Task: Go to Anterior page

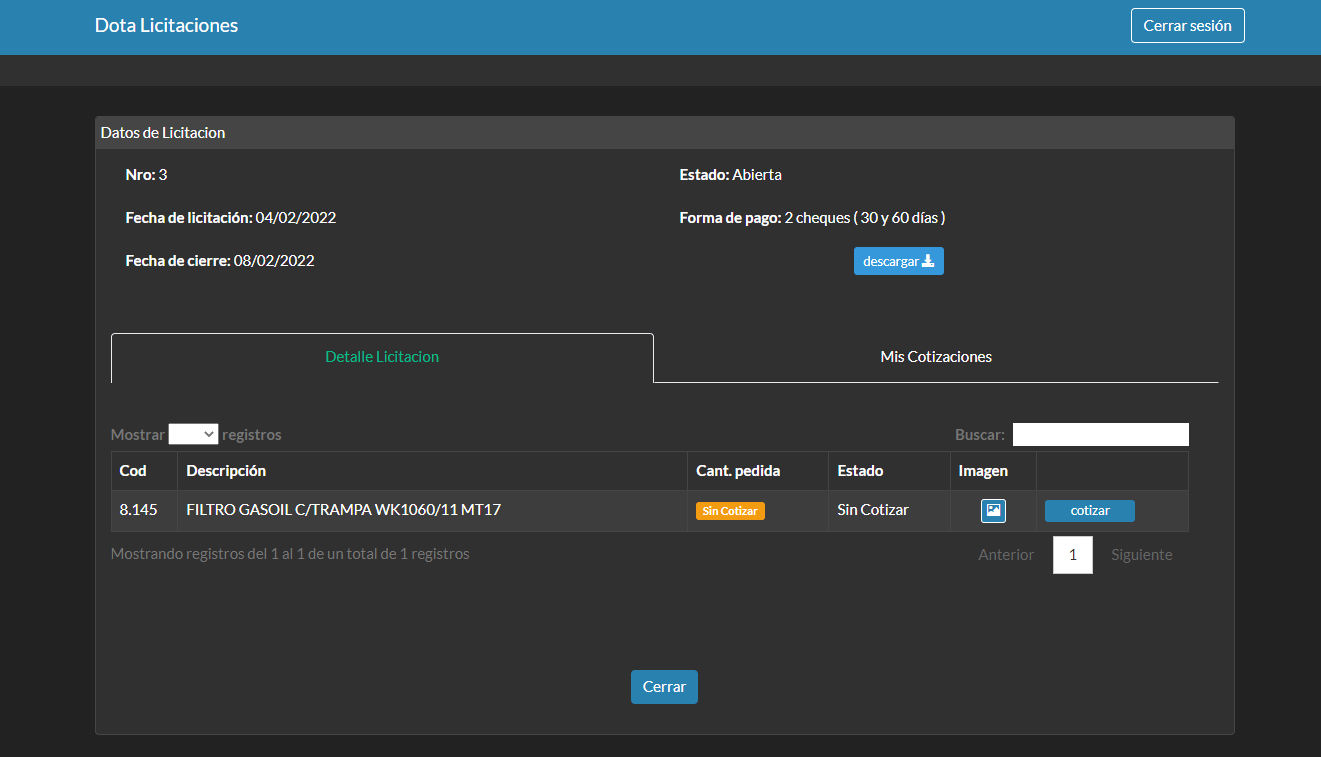Action: click(x=1005, y=555)
